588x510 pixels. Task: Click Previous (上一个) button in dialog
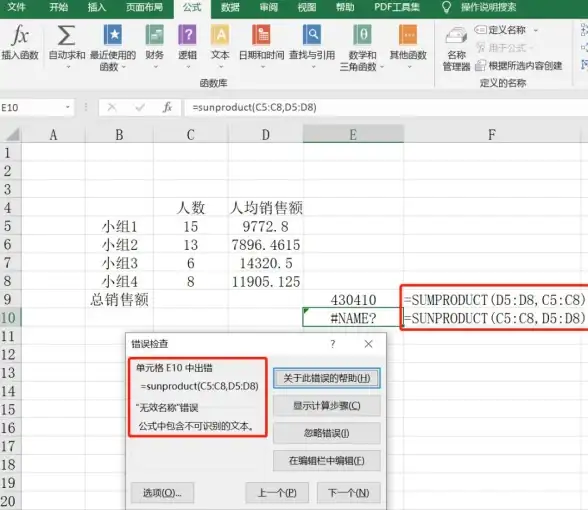tap(277, 493)
